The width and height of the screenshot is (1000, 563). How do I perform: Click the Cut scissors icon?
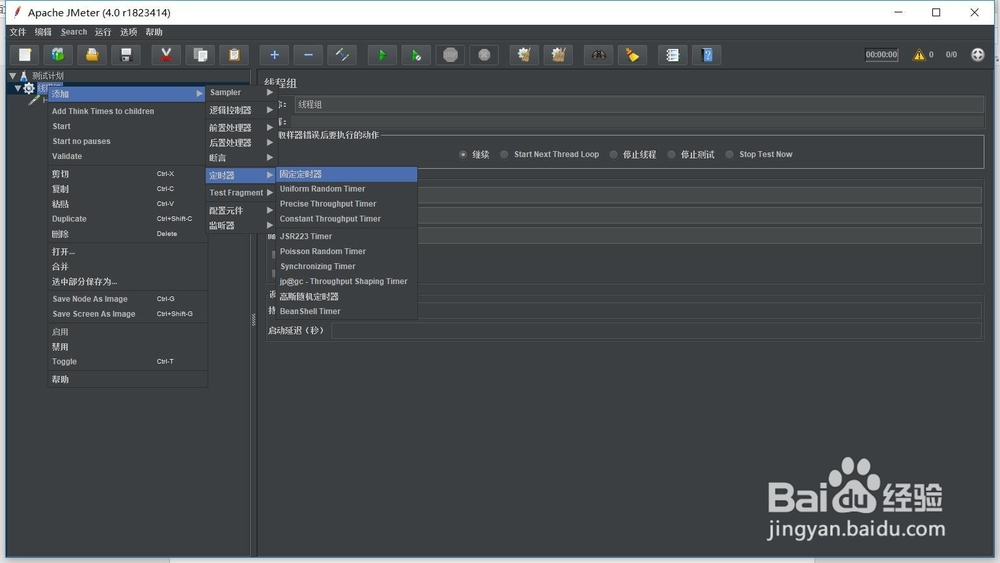166,55
